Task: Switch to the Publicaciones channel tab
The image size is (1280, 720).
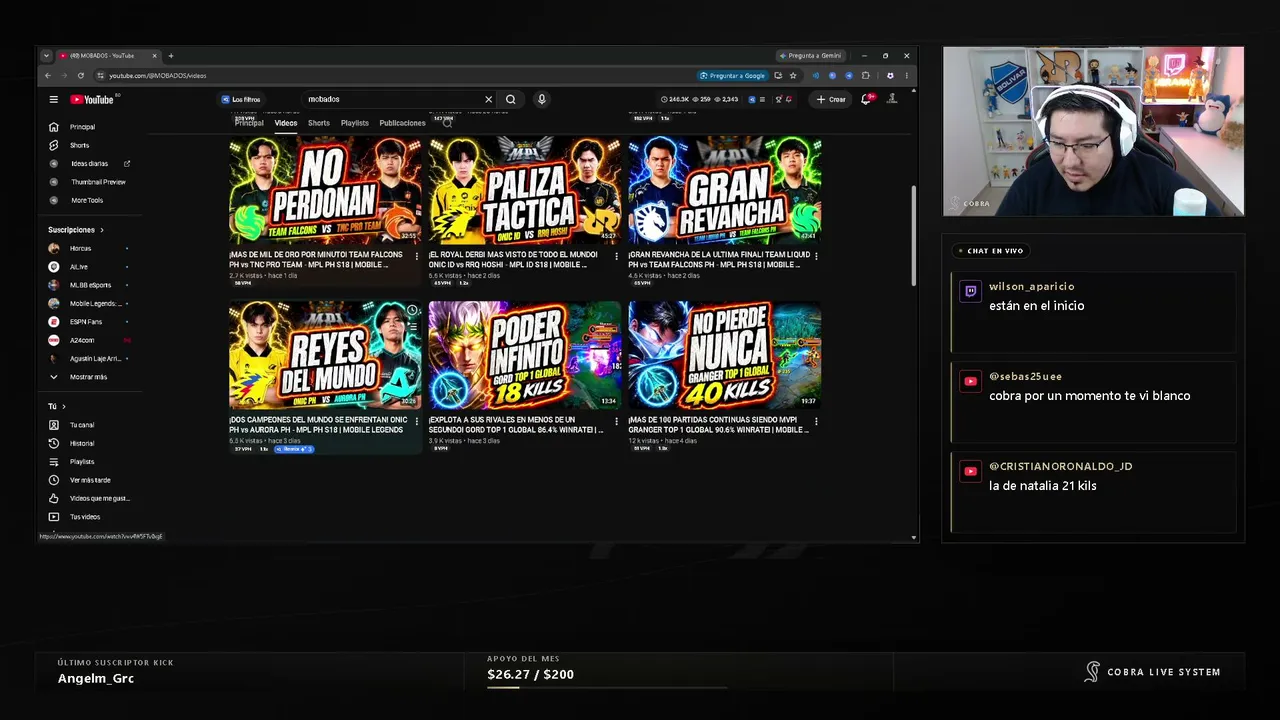Action: 402,123
